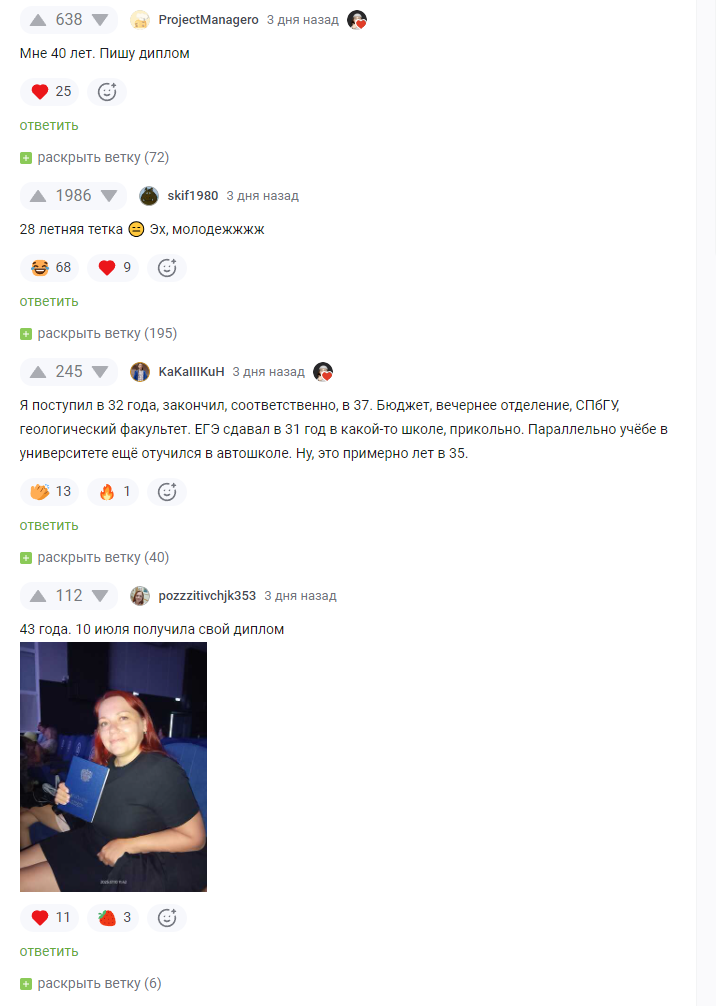Click laughing emoji reaction showing 68
716x1006 pixels.
click(50, 268)
